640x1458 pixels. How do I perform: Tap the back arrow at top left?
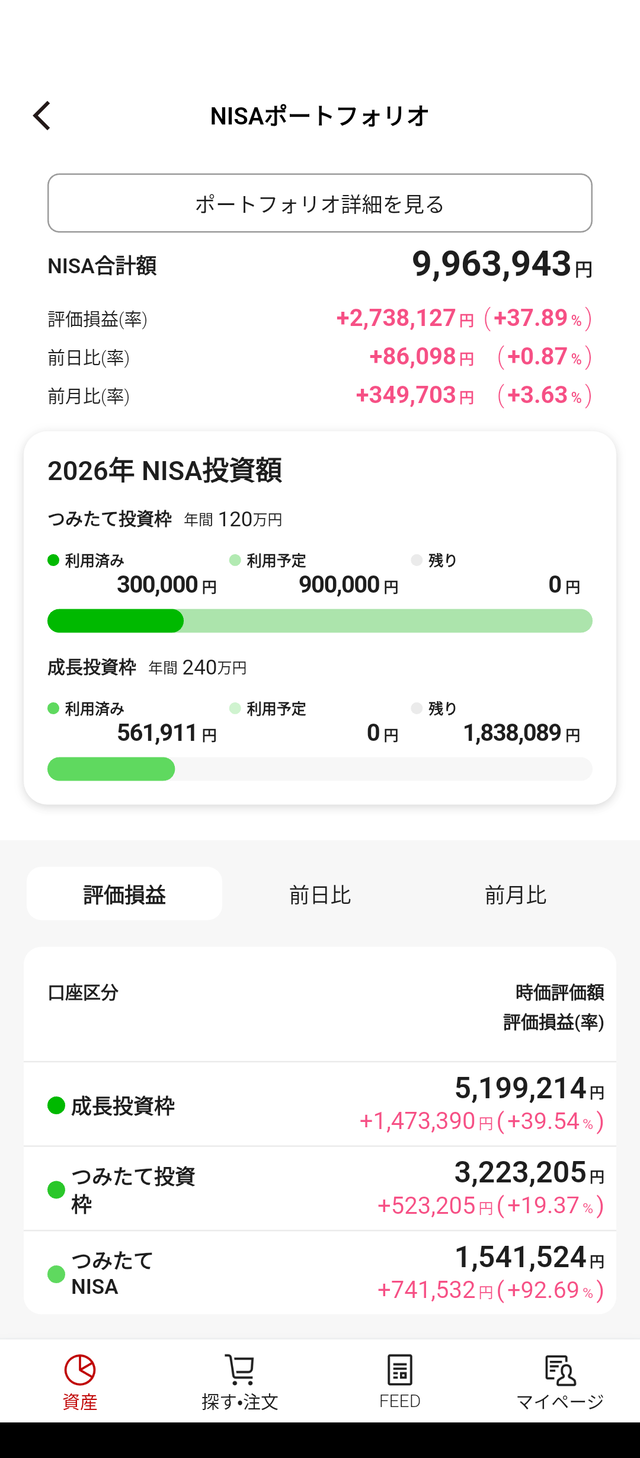(x=41, y=115)
